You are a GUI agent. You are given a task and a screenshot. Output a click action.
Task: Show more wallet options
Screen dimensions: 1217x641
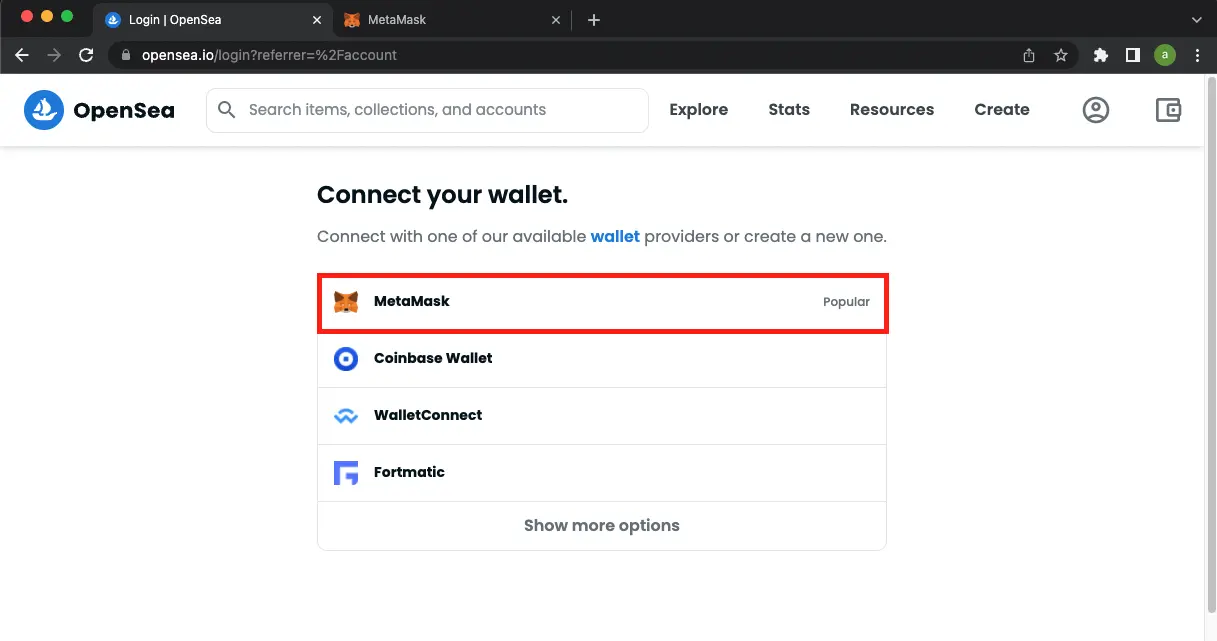tap(602, 526)
